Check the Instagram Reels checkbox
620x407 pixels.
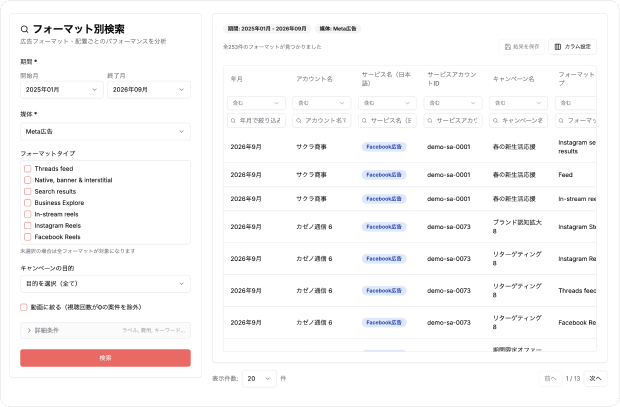pyautogui.click(x=28, y=225)
